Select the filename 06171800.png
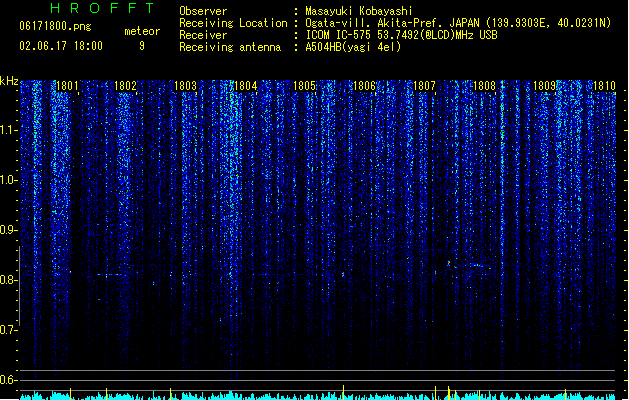The height and width of the screenshot is (400, 629). pyautogui.click(x=55, y=26)
